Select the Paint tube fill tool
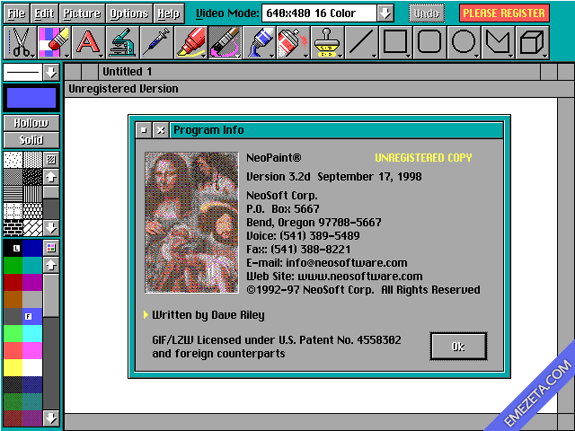Image resolution: width=575 pixels, height=431 pixels. click(x=259, y=43)
